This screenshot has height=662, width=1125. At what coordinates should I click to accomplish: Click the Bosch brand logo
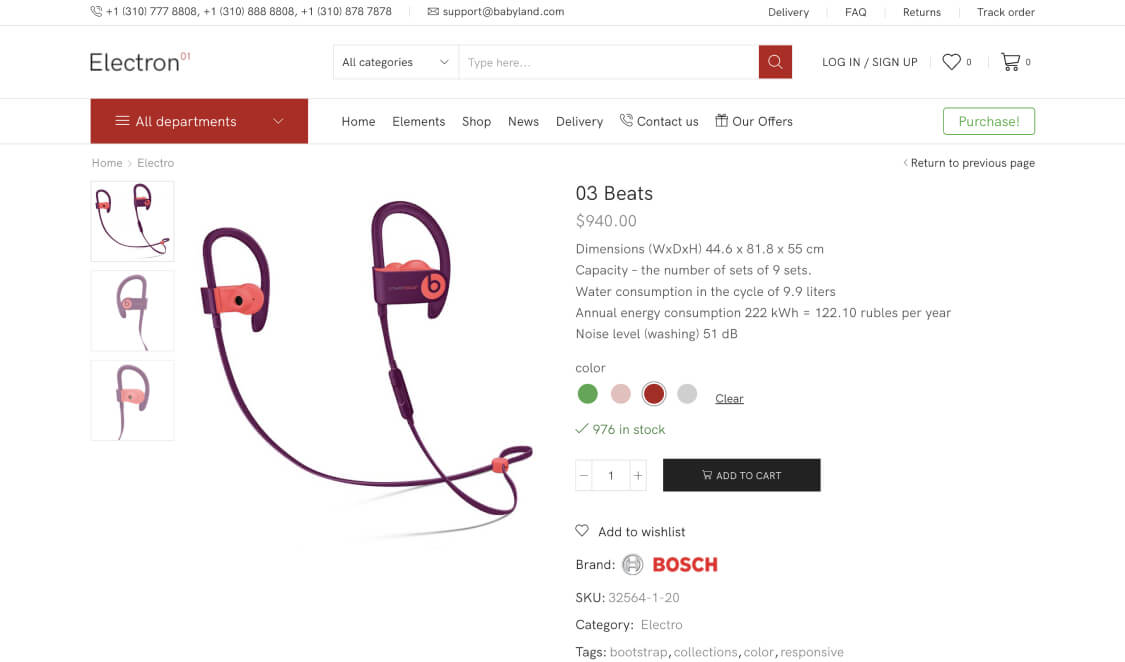click(670, 564)
